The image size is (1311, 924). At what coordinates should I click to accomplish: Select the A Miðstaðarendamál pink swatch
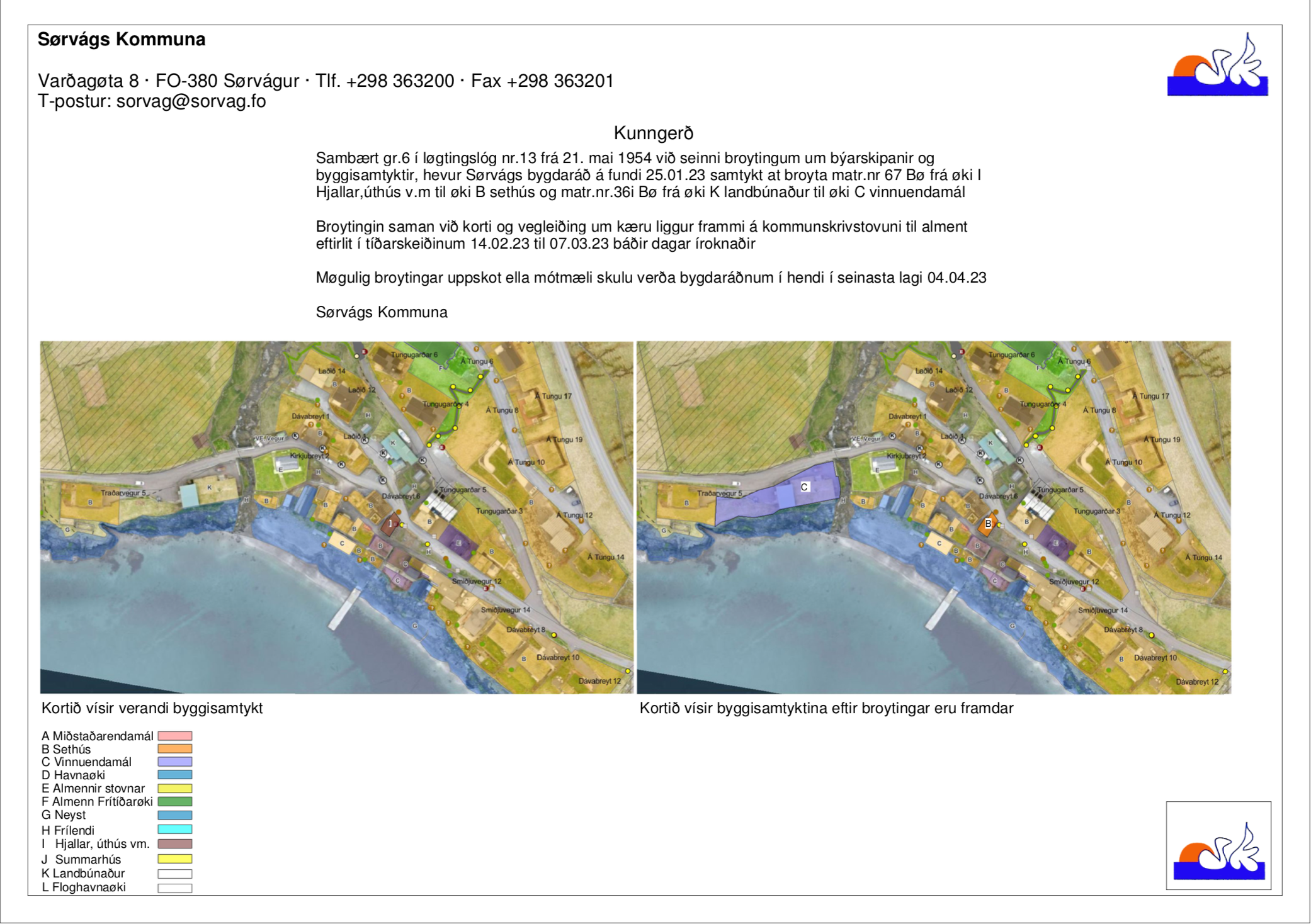175,736
